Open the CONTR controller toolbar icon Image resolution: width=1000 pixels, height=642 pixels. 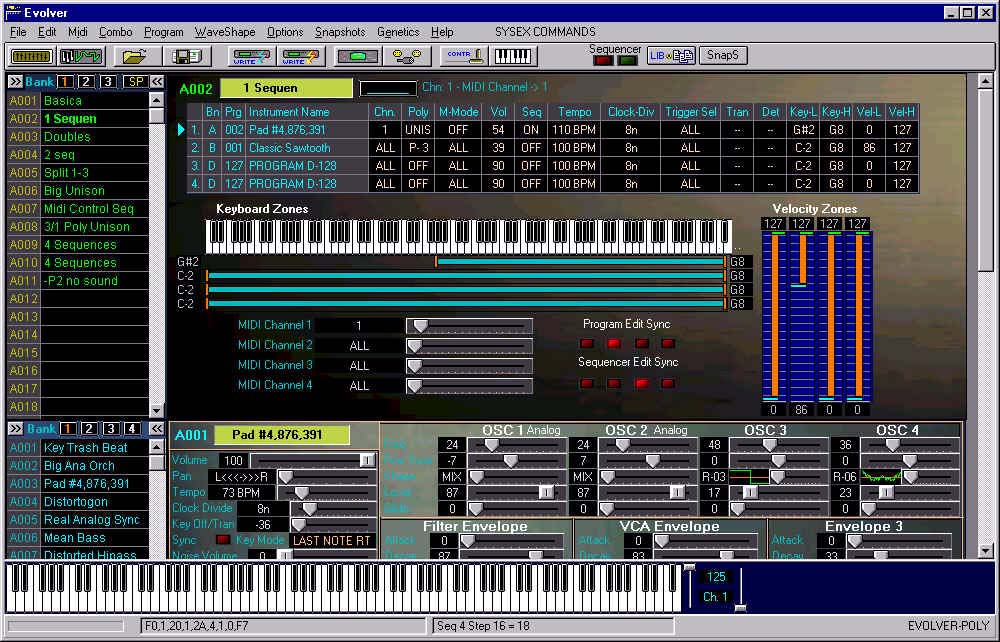(x=464, y=56)
